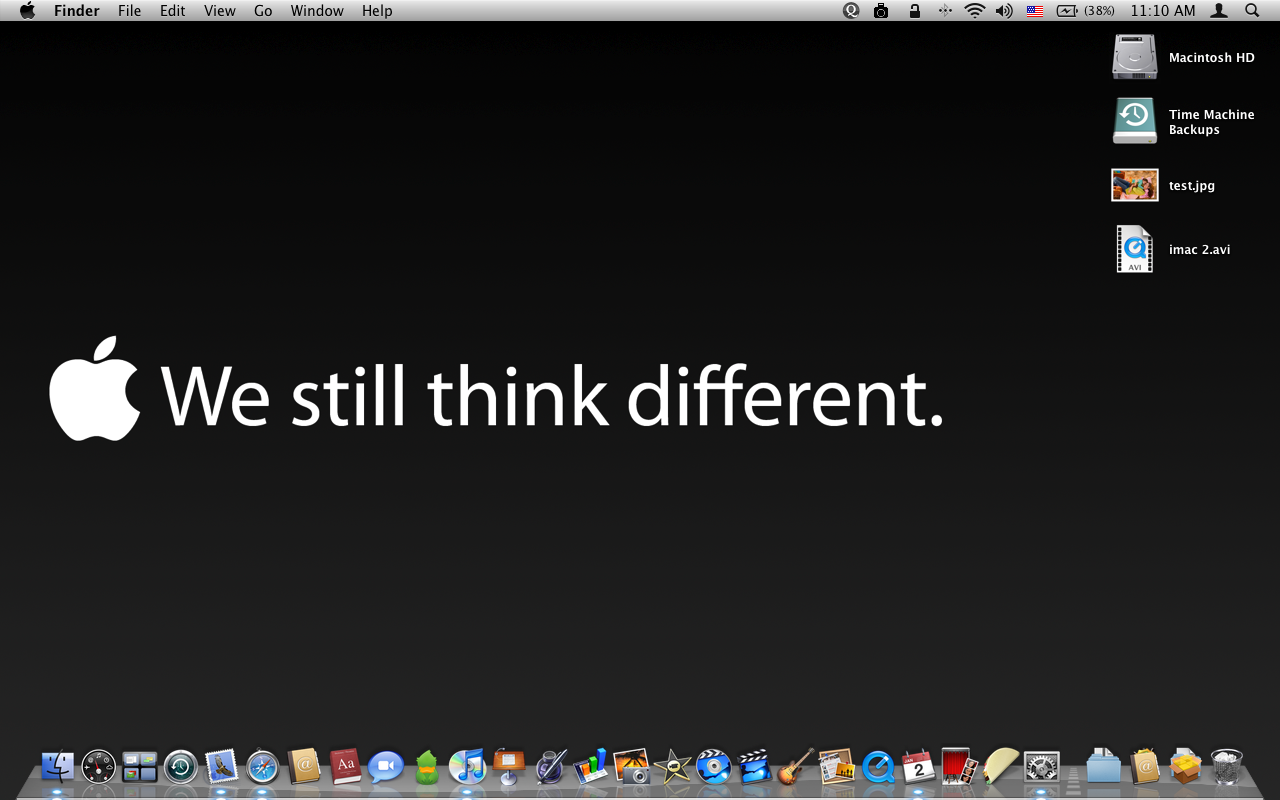1280x800 pixels.
Task: Launch Keynote podium icon
Action: click(x=509, y=767)
